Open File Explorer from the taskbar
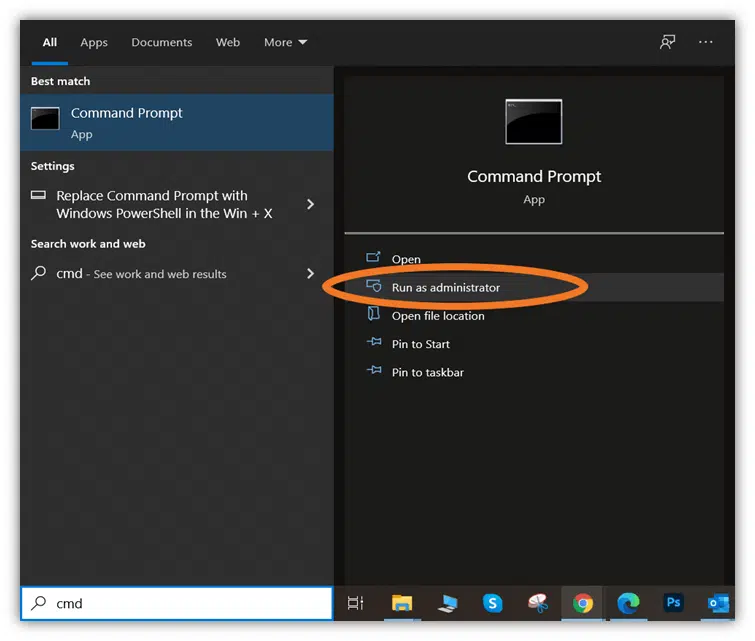The height and width of the screenshot is (641, 755). coord(402,603)
